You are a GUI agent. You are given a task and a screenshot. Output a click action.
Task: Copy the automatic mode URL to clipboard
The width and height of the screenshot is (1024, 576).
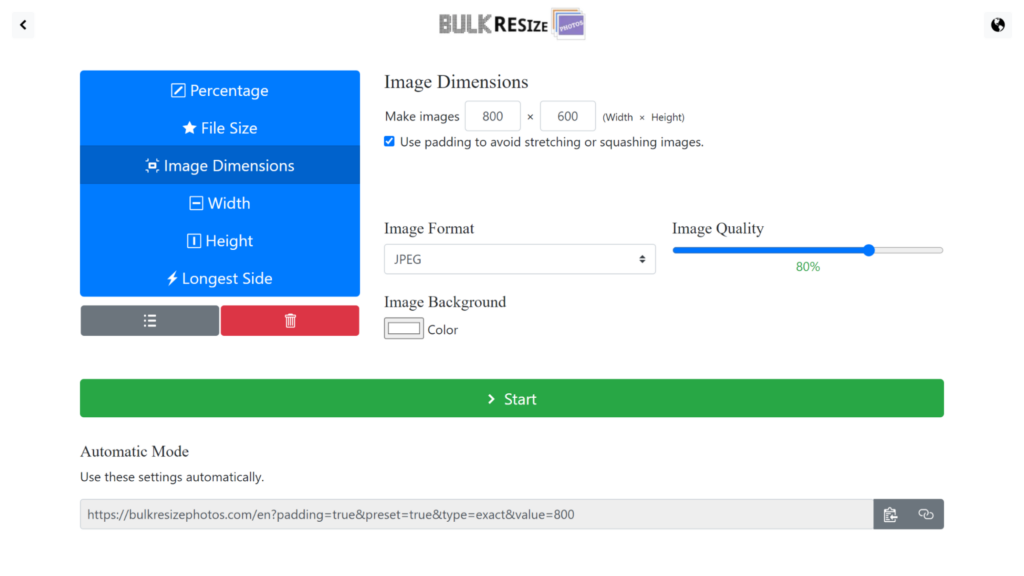[x=890, y=515]
